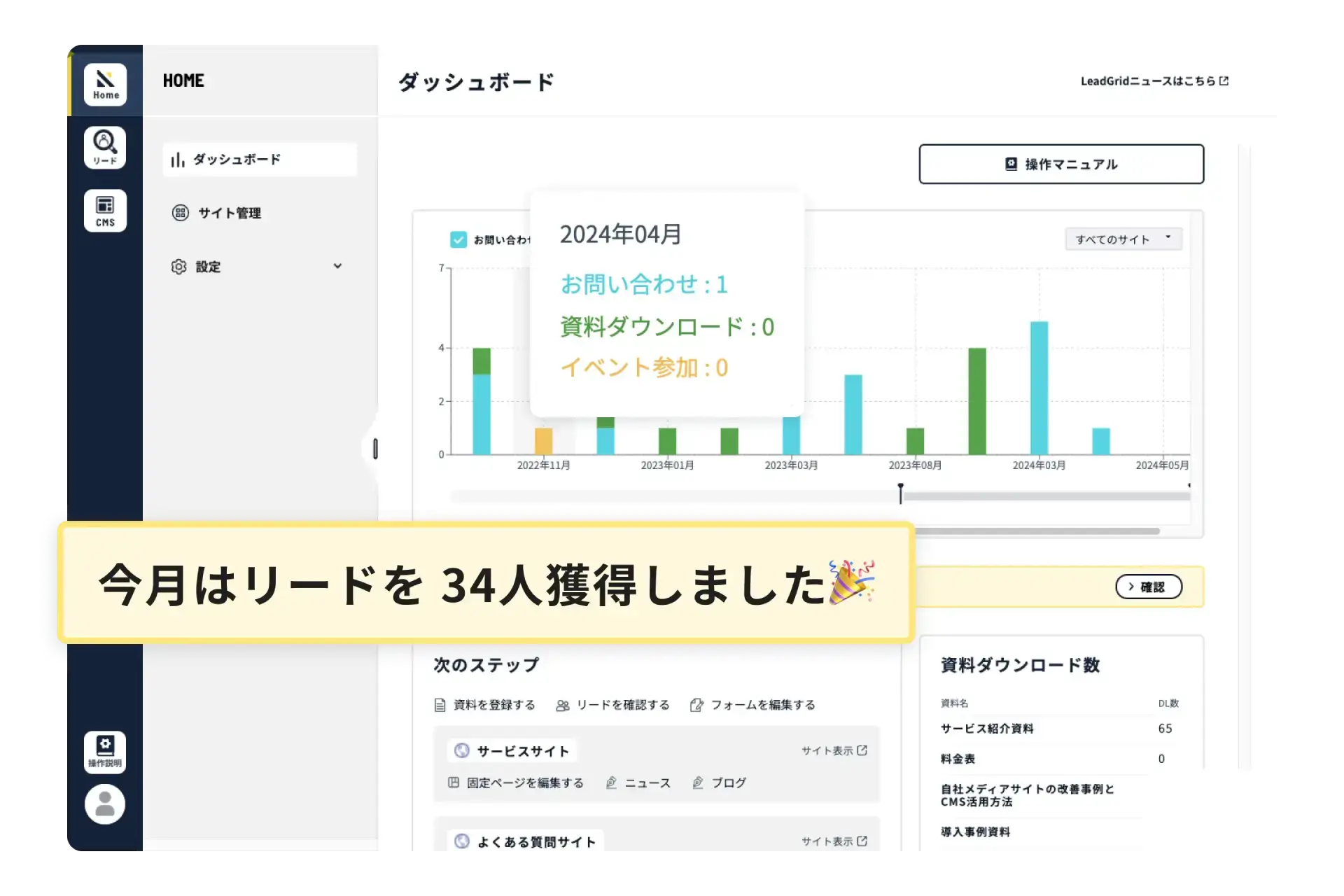
Task: Click the orange 2022年11月 chart bar
Action: coord(544,442)
